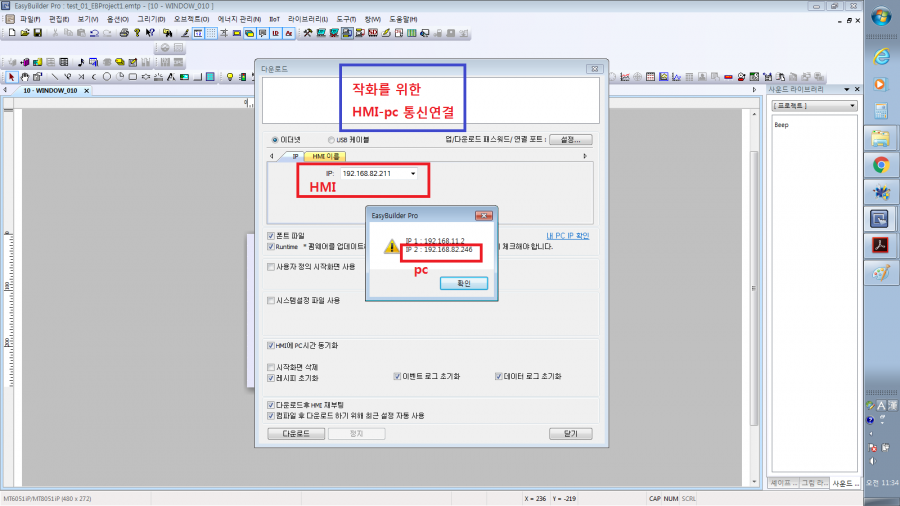The height and width of the screenshot is (506, 900).
Task: Click the 설정... port settings button
Action: coord(571,139)
